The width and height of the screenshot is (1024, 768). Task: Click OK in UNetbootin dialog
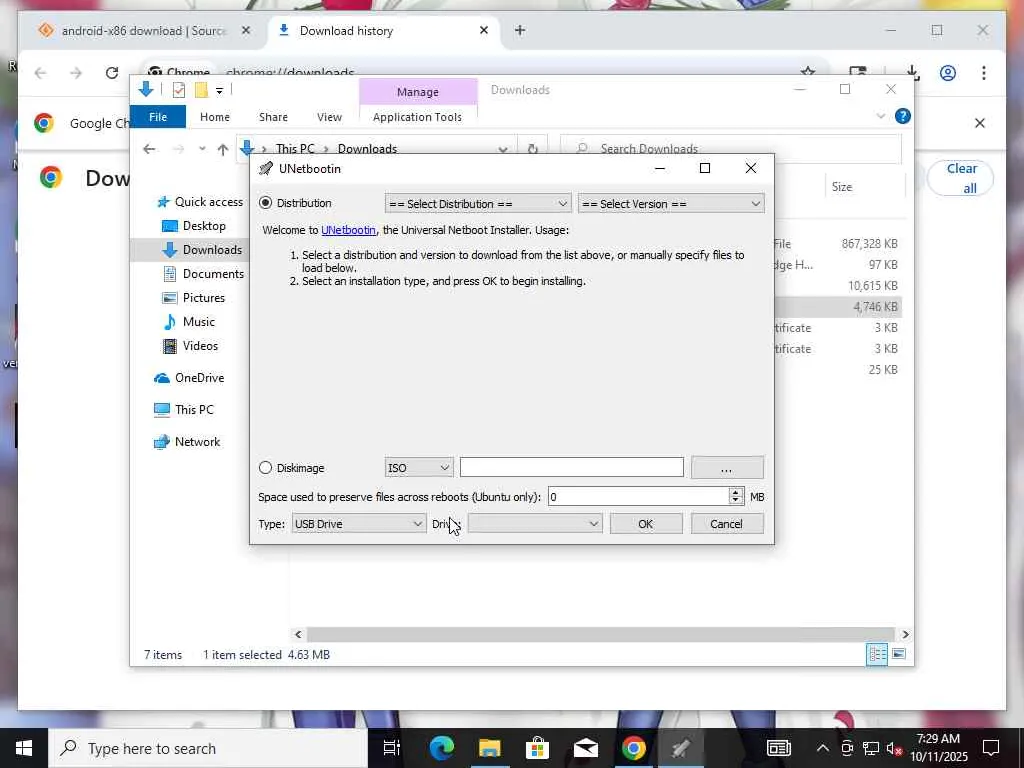(646, 524)
